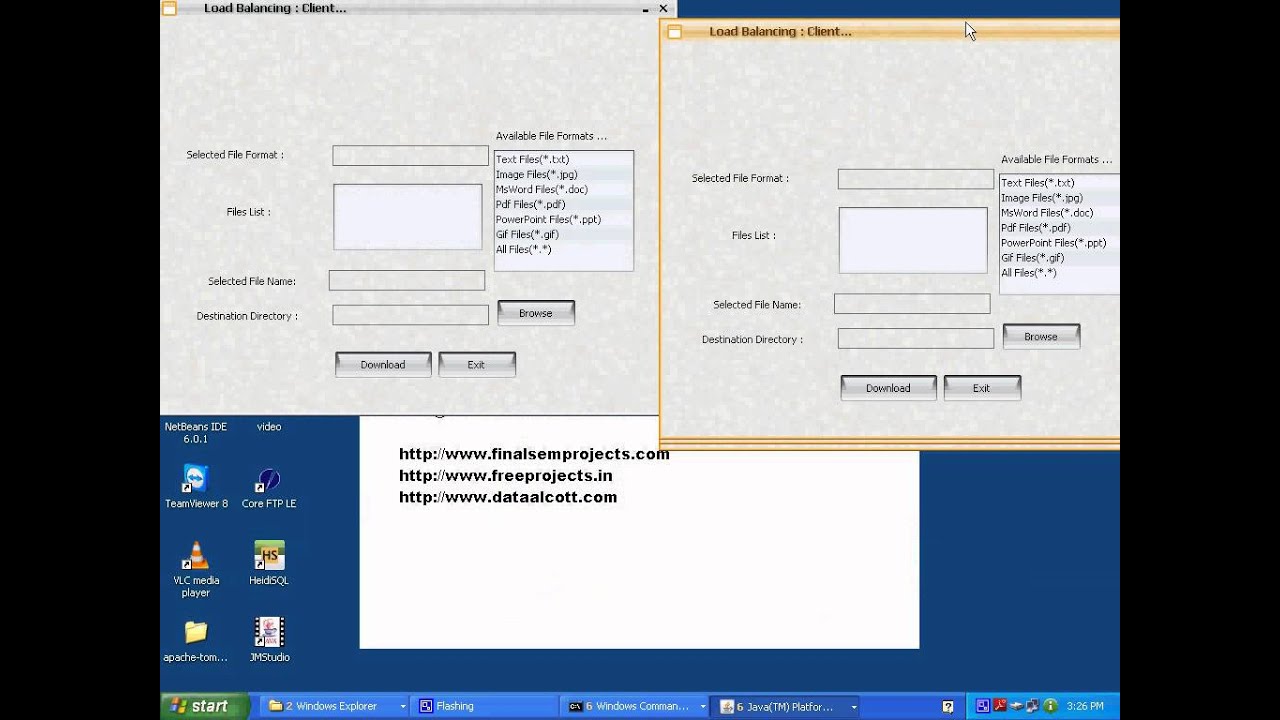This screenshot has width=1280, height=720.
Task: Switch to Flashing taskbar item
Action: click(x=485, y=706)
